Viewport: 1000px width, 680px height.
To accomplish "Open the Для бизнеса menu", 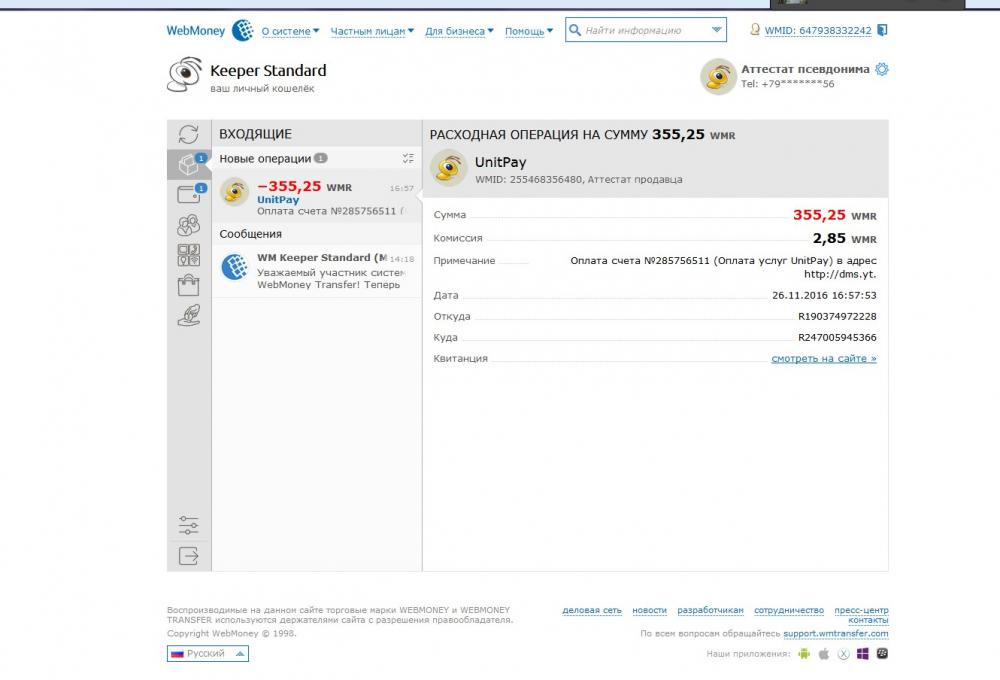I will click(460, 31).
